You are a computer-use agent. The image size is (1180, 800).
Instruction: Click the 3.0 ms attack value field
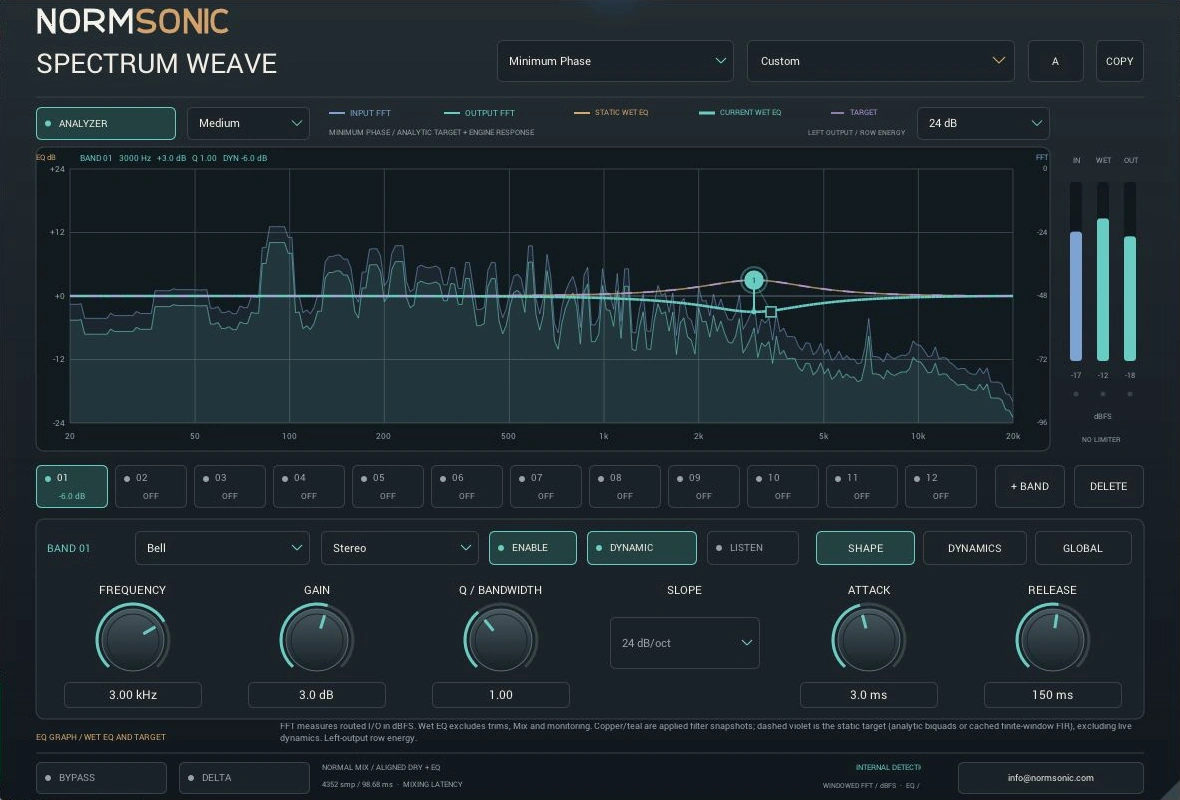[x=868, y=695]
